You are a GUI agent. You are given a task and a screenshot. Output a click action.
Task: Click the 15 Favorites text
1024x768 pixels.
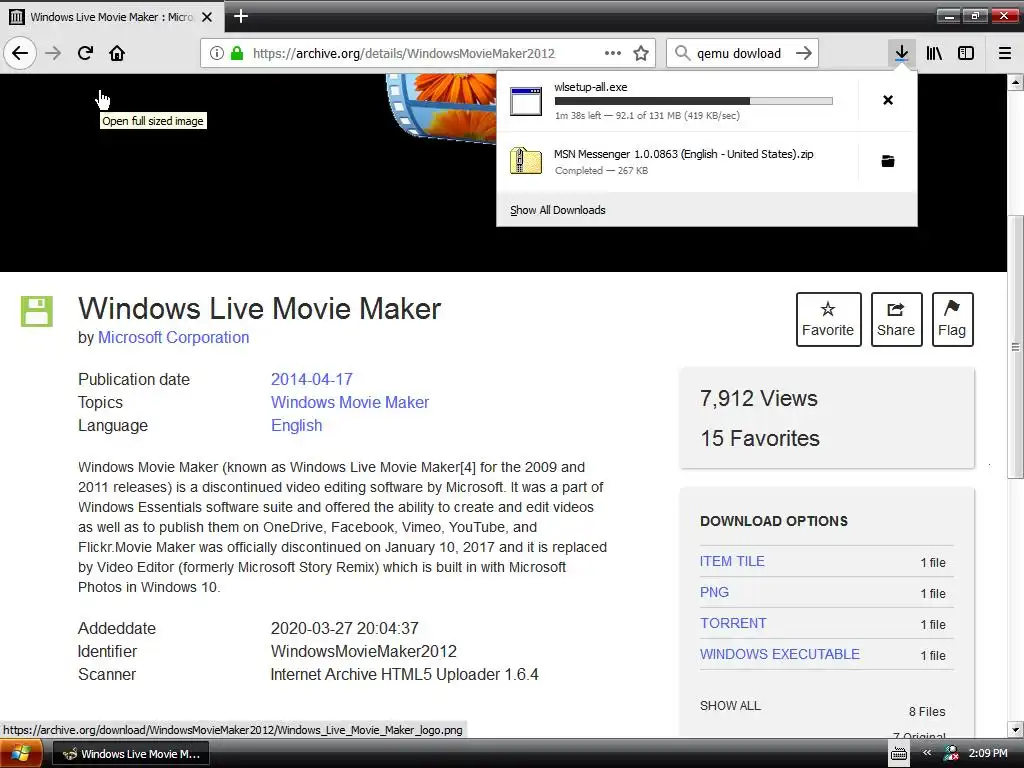(x=760, y=438)
